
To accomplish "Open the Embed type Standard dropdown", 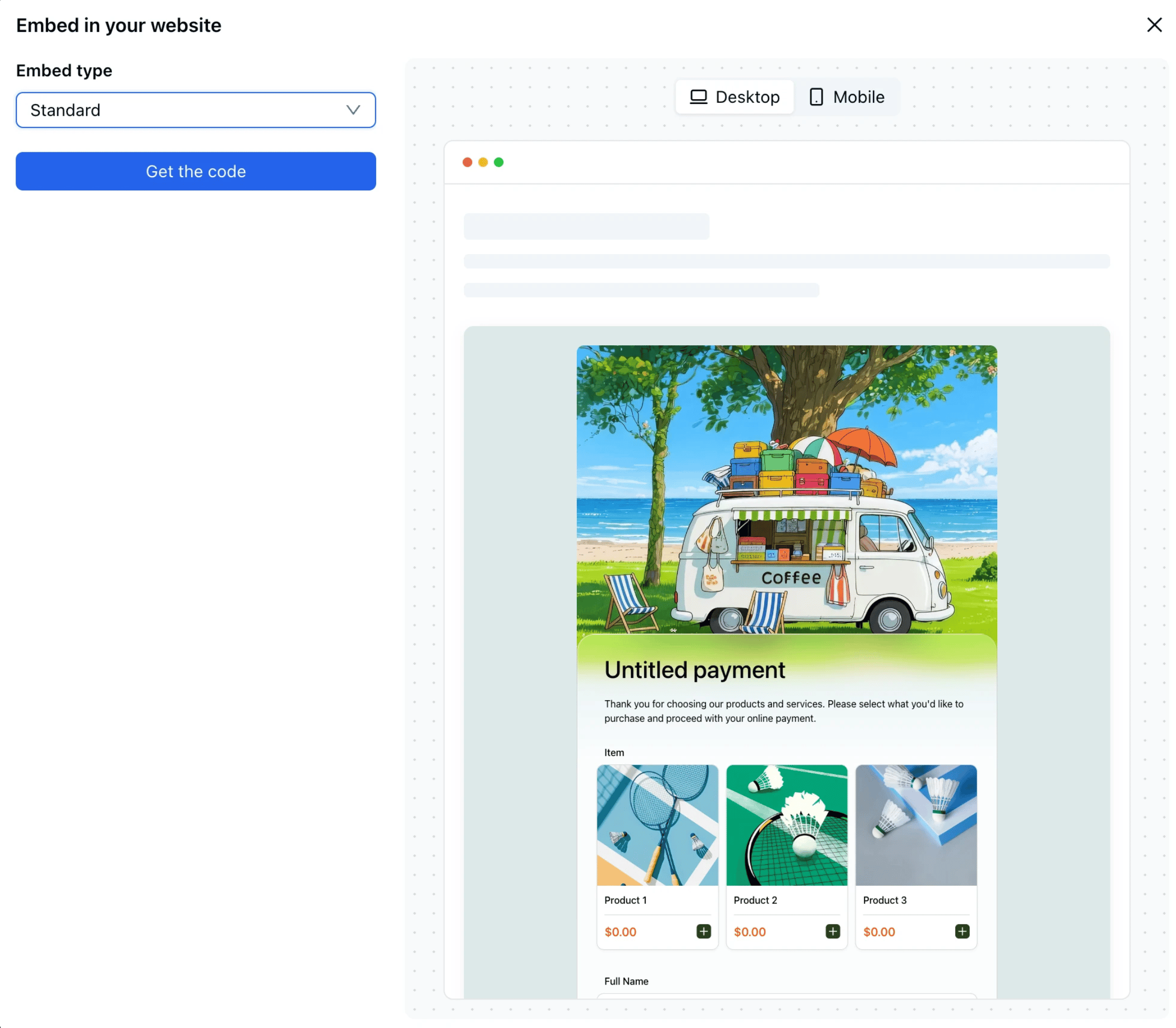I will tap(196, 110).
